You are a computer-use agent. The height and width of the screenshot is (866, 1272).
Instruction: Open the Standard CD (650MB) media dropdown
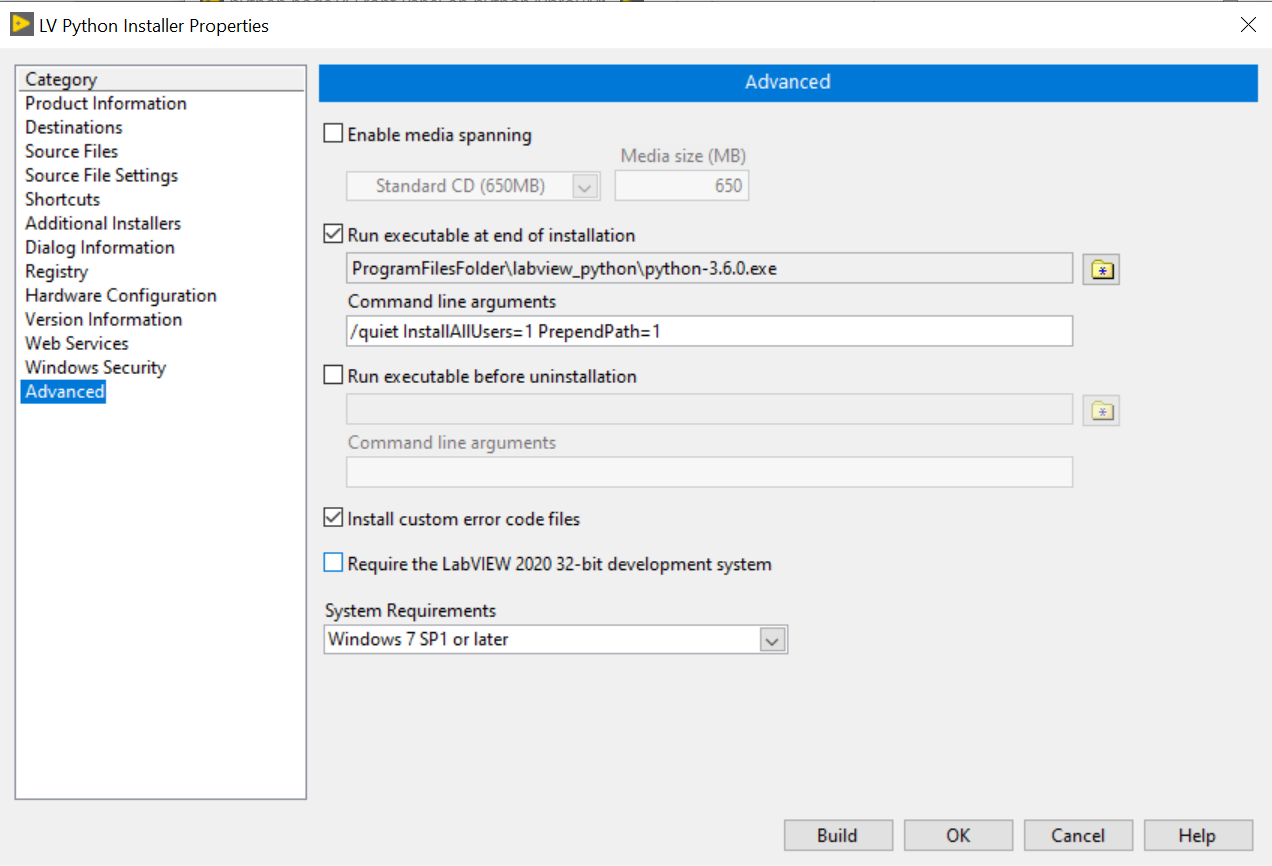pyautogui.click(x=585, y=186)
